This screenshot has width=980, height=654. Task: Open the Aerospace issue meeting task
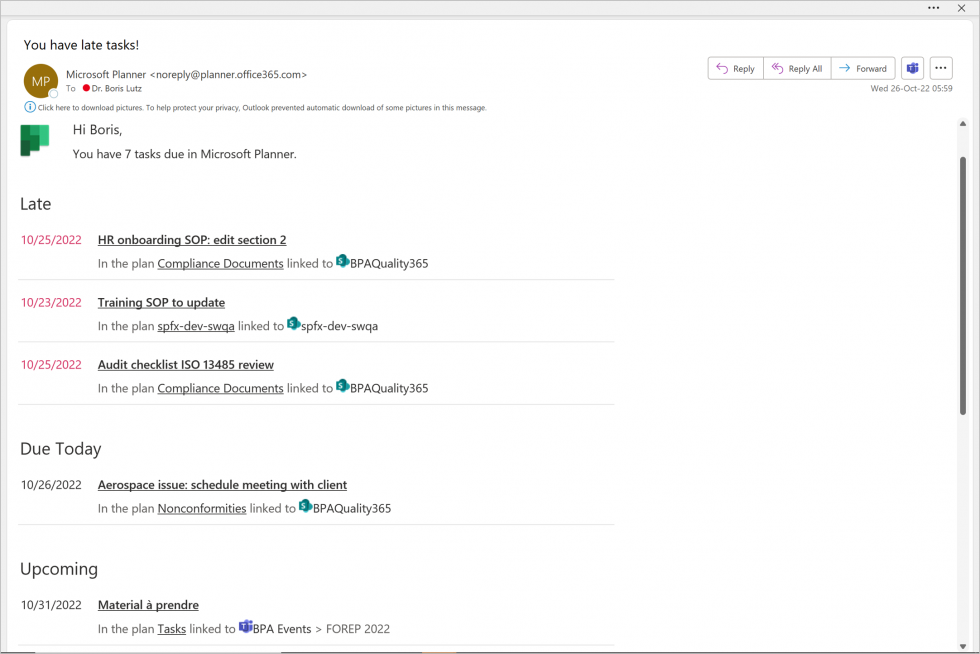pyautogui.click(x=222, y=484)
